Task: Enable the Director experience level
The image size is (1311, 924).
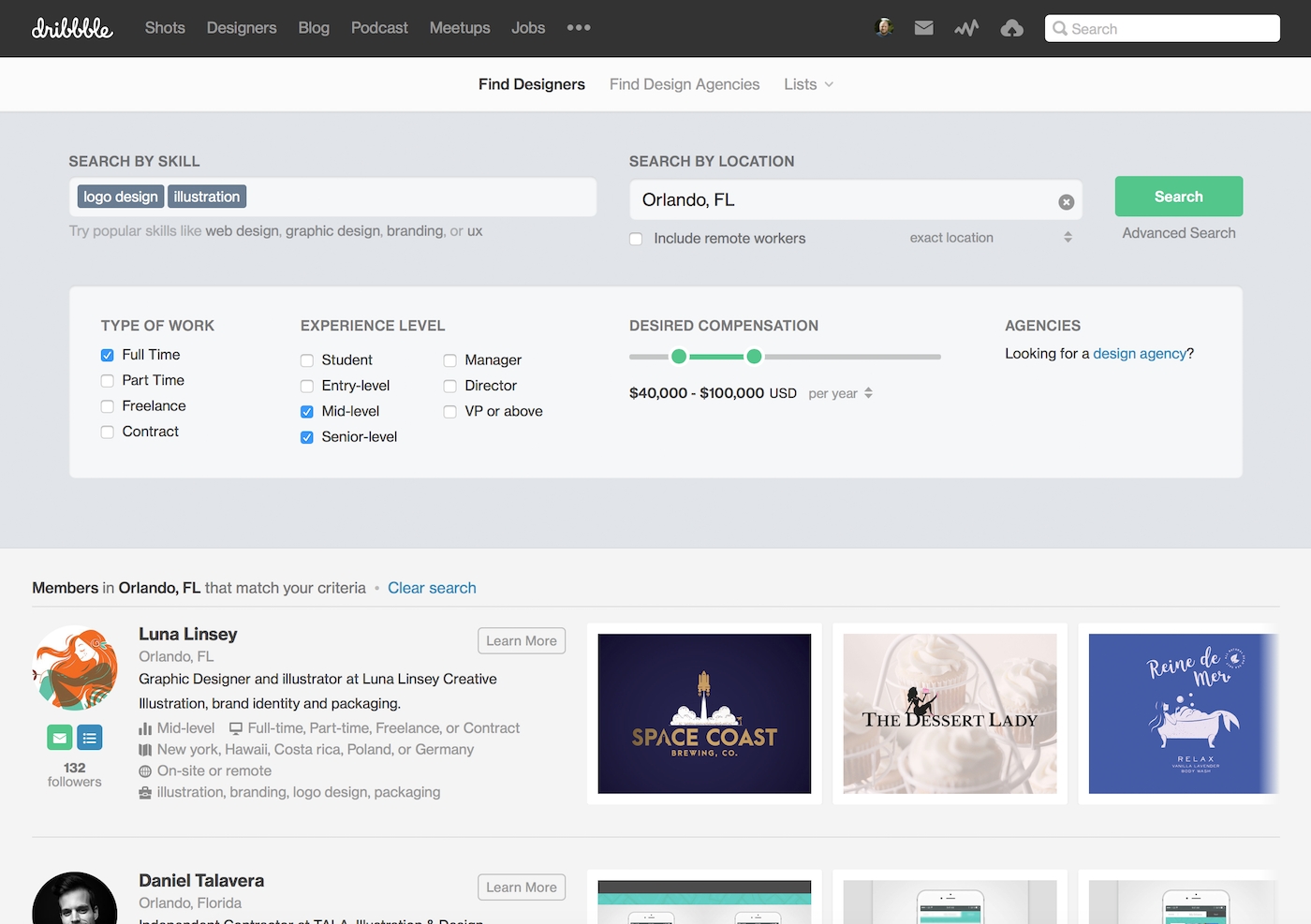Action: coord(450,386)
